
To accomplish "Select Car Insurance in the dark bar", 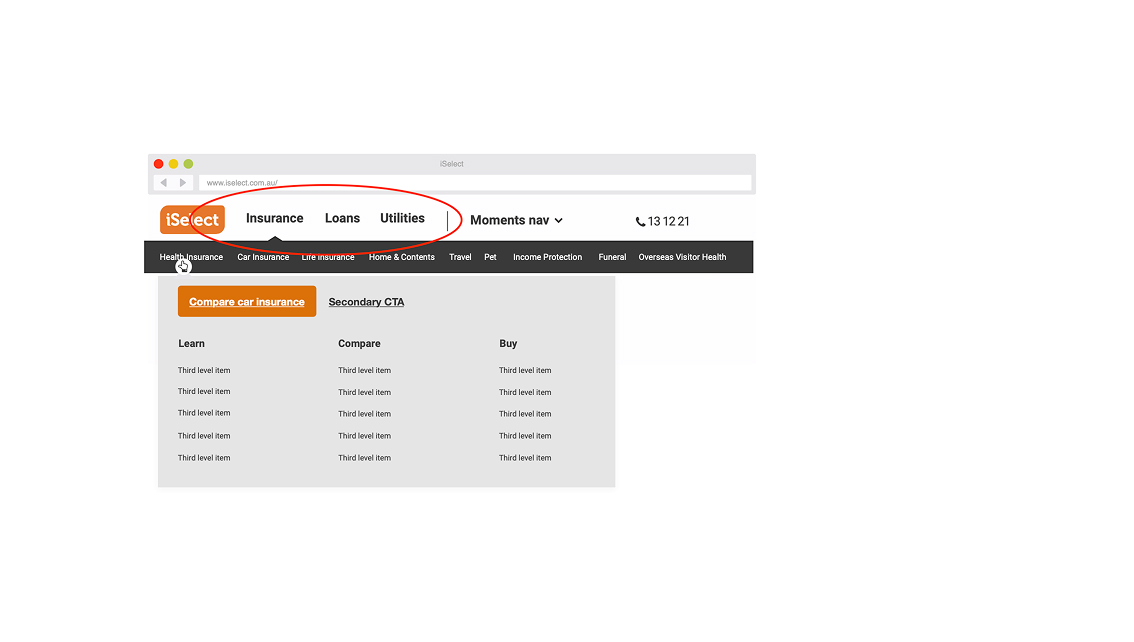I will (263, 257).
